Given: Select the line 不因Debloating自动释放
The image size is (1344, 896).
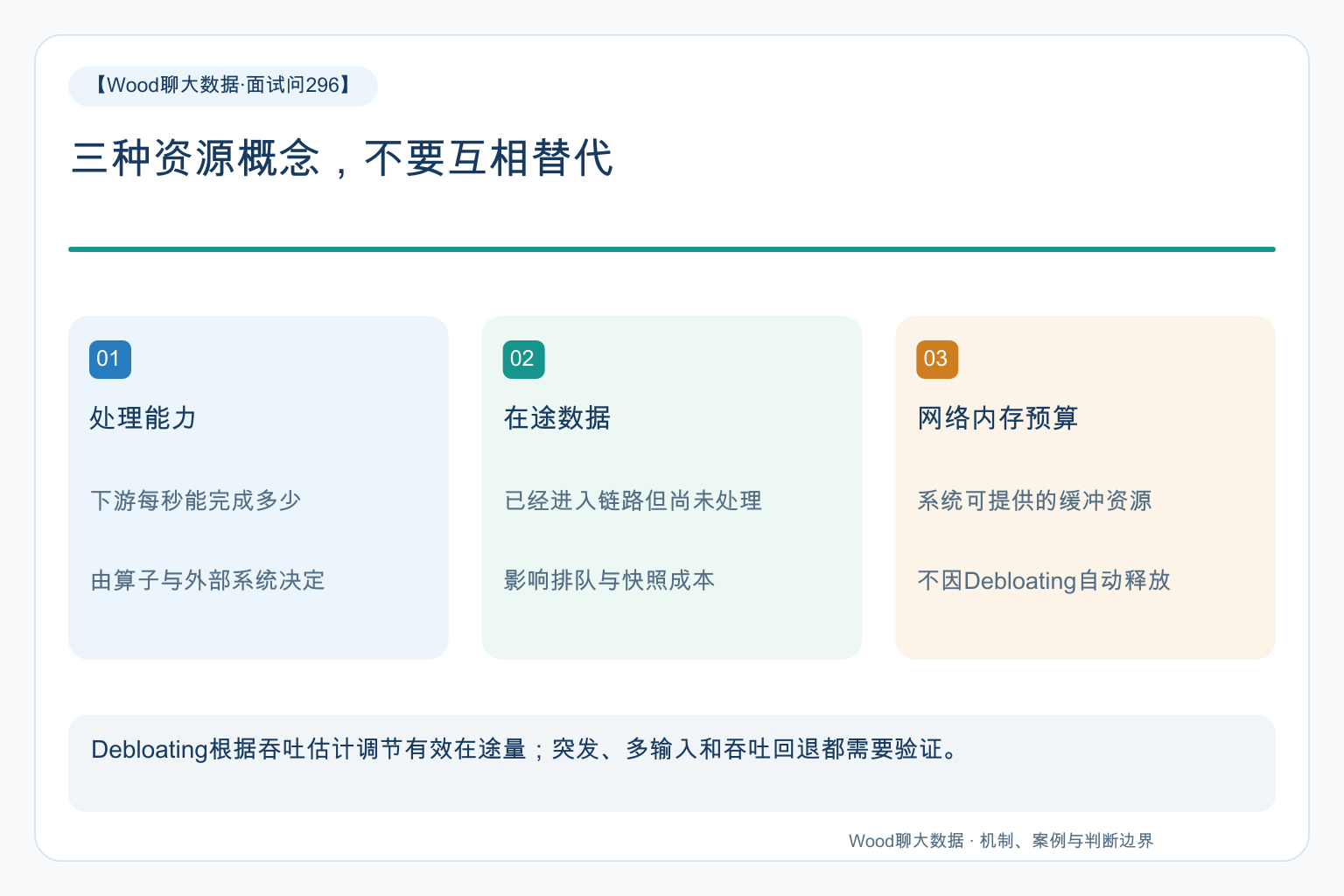Looking at the screenshot, I should [x=1043, y=580].
